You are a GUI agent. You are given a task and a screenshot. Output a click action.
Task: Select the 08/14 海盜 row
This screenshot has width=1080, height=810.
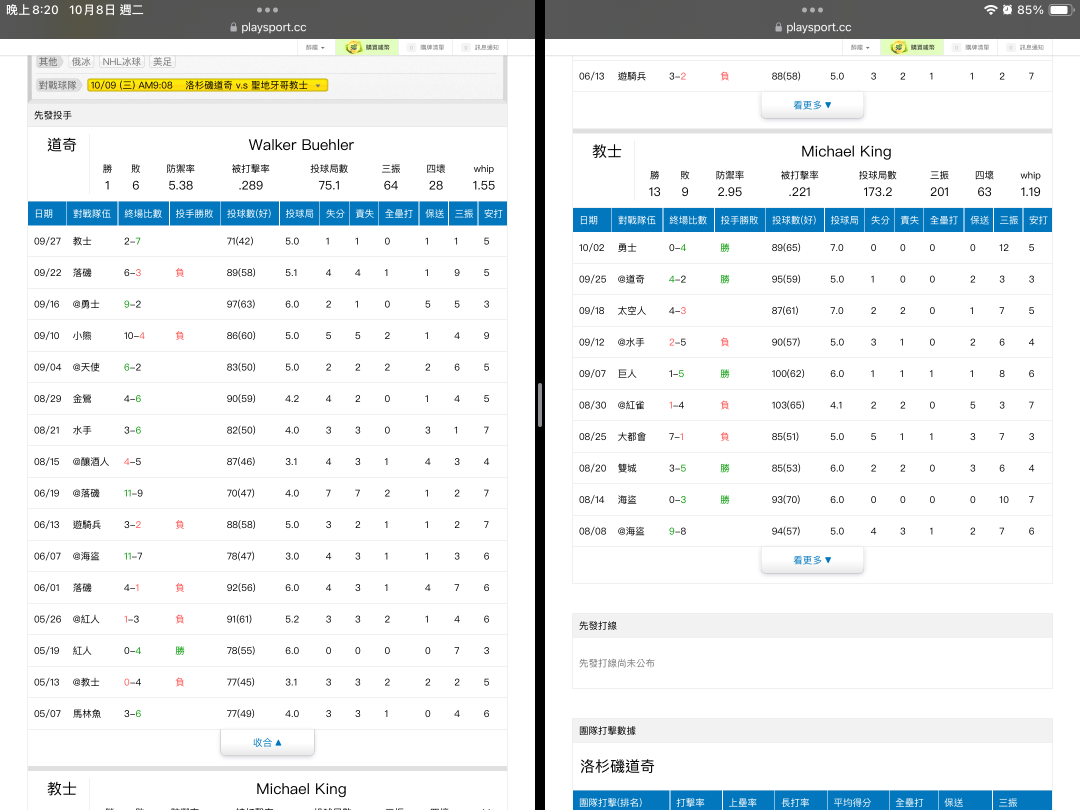[812, 499]
